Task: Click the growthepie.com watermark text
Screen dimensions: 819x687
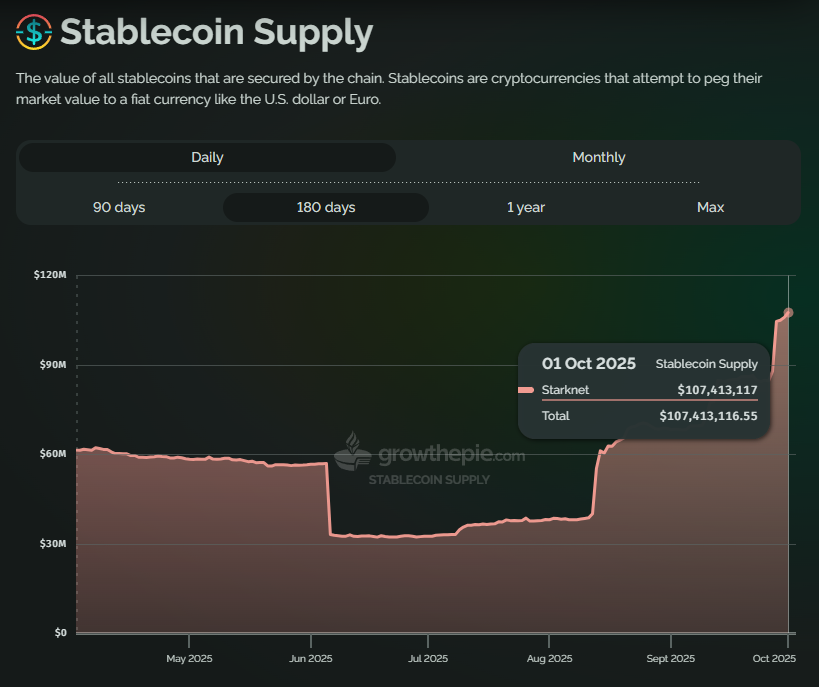Action: [451, 457]
